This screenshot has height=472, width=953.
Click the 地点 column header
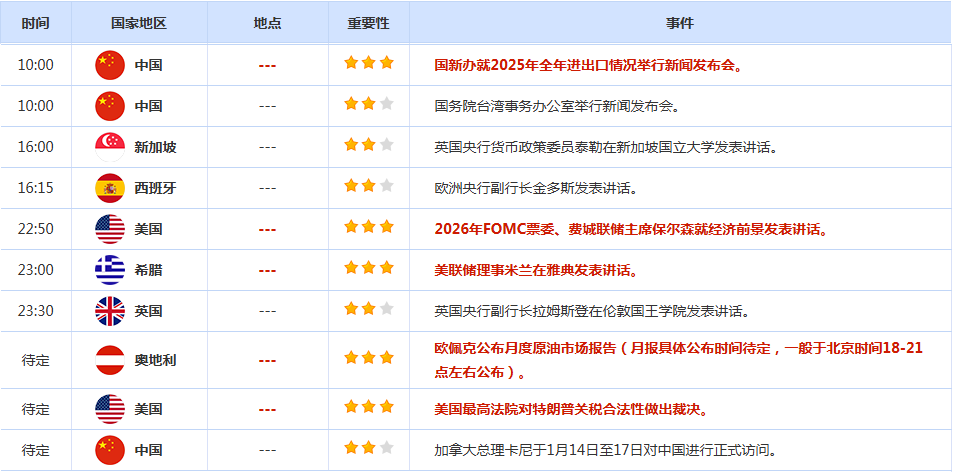pos(267,23)
